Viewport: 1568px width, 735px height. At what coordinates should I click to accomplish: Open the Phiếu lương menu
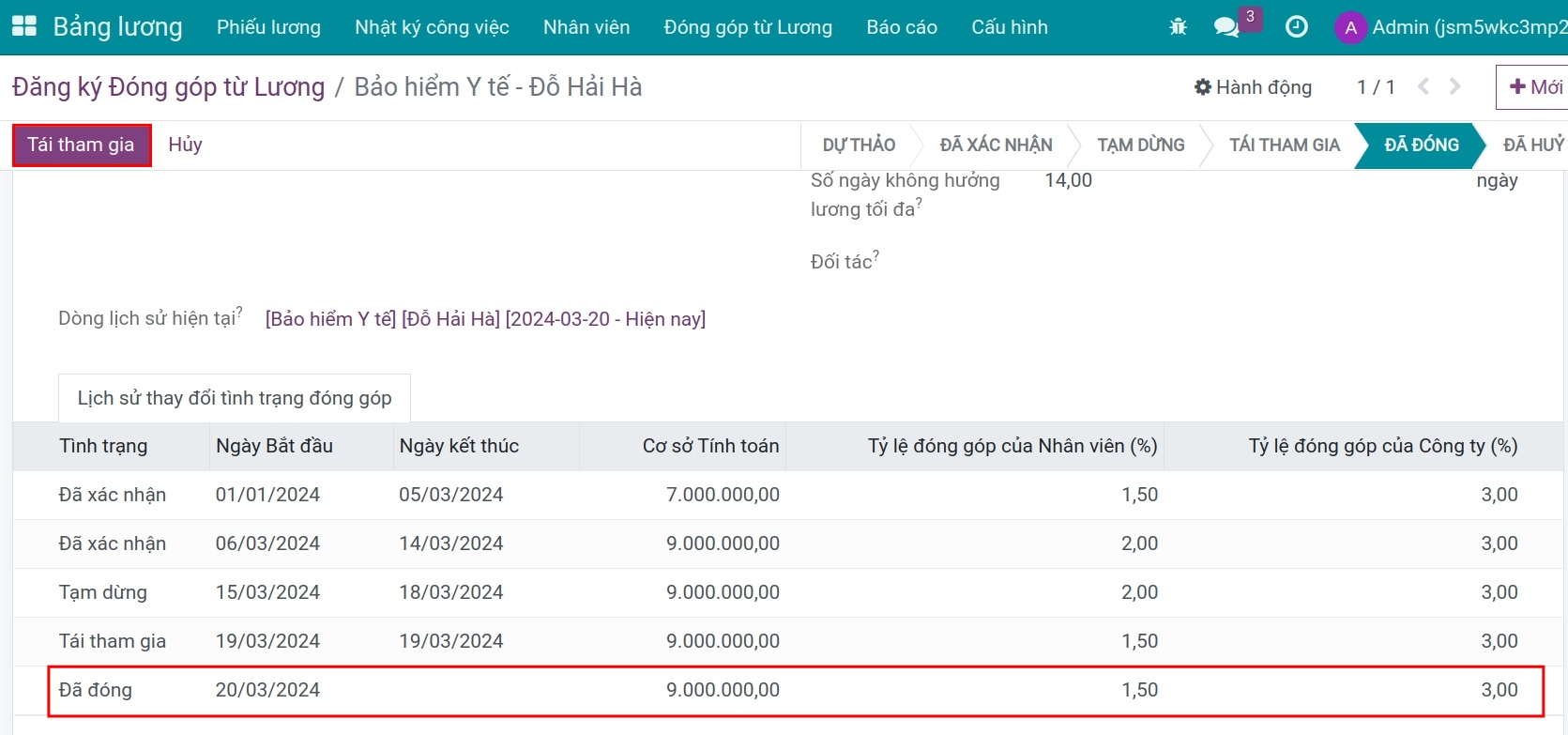(x=268, y=27)
